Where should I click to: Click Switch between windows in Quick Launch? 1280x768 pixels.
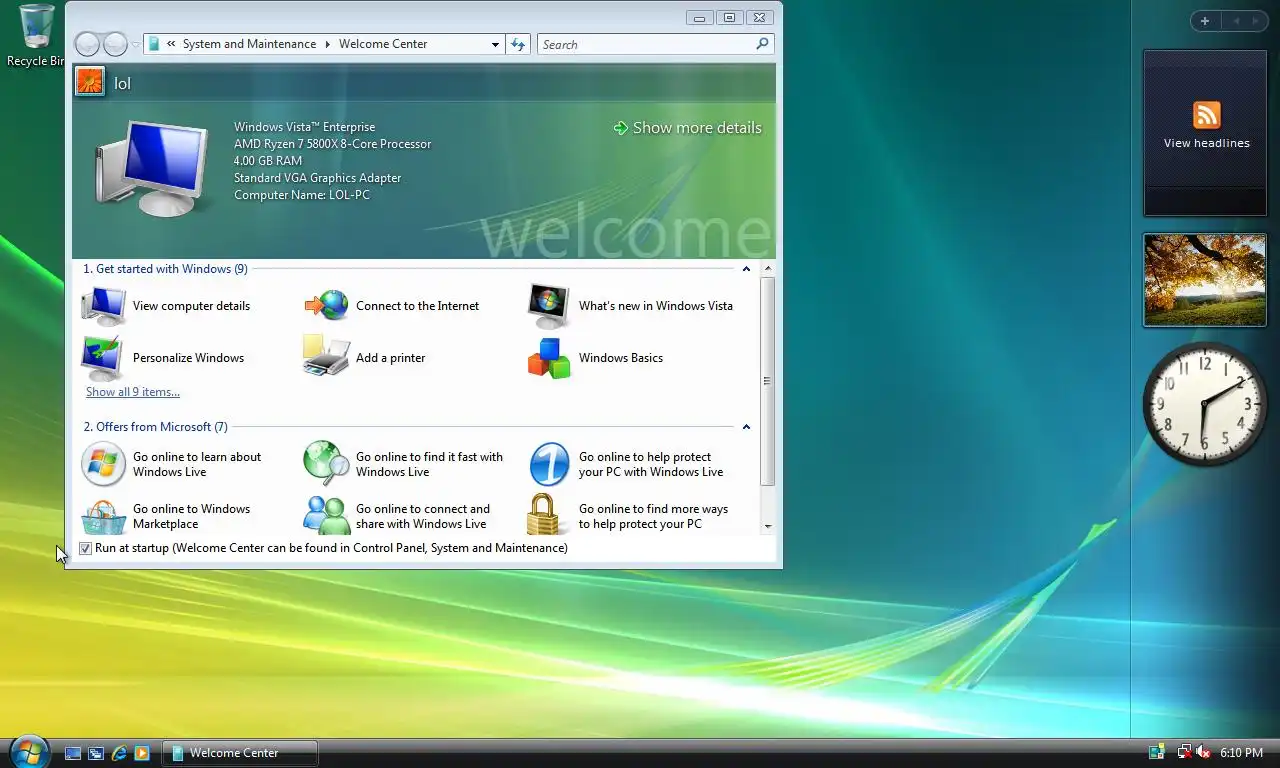pyautogui.click(x=96, y=753)
